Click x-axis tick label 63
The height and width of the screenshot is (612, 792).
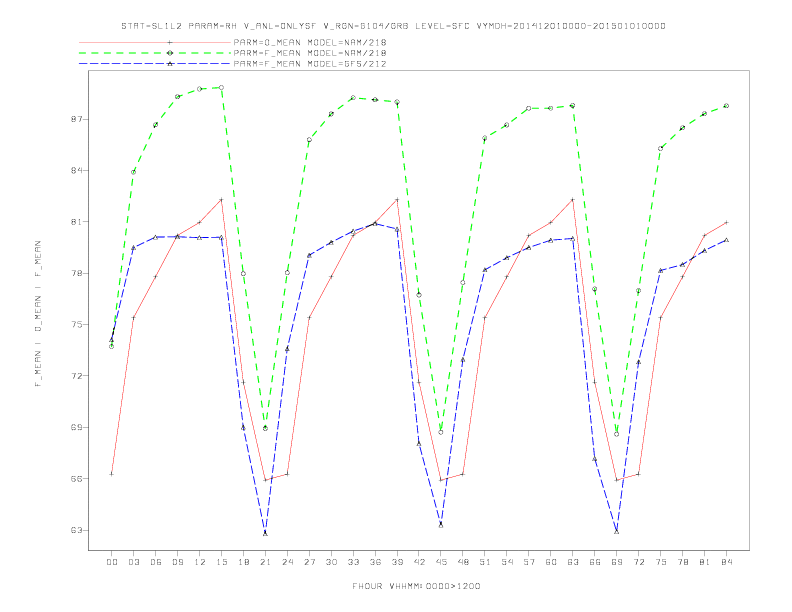point(573,562)
